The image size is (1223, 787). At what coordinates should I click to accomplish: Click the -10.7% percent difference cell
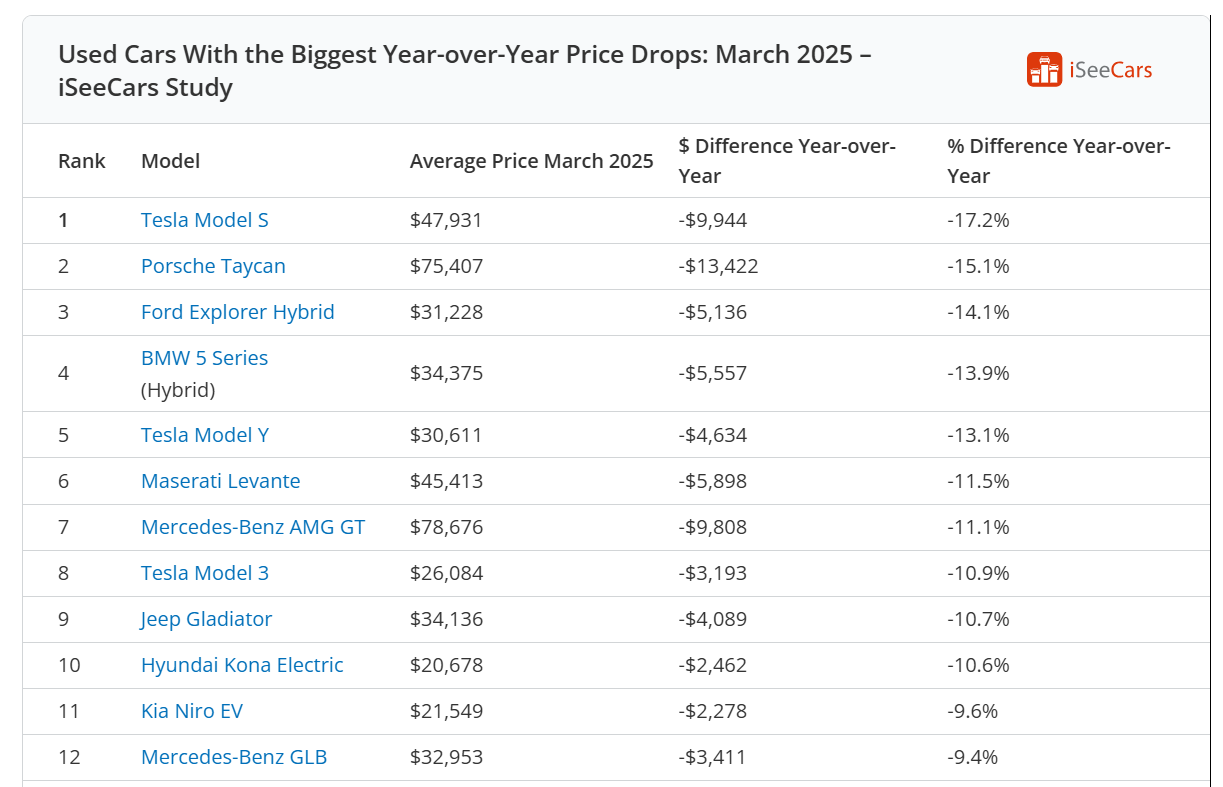(x=978, y=619)
